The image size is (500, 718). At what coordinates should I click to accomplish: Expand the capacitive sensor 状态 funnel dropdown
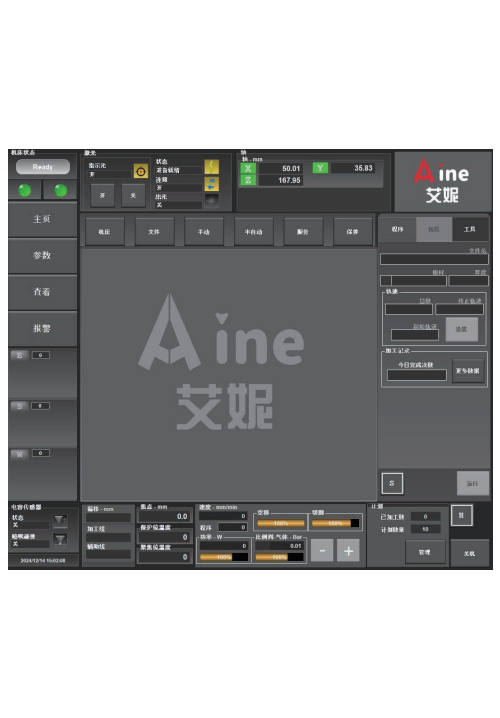coord(60,521)
